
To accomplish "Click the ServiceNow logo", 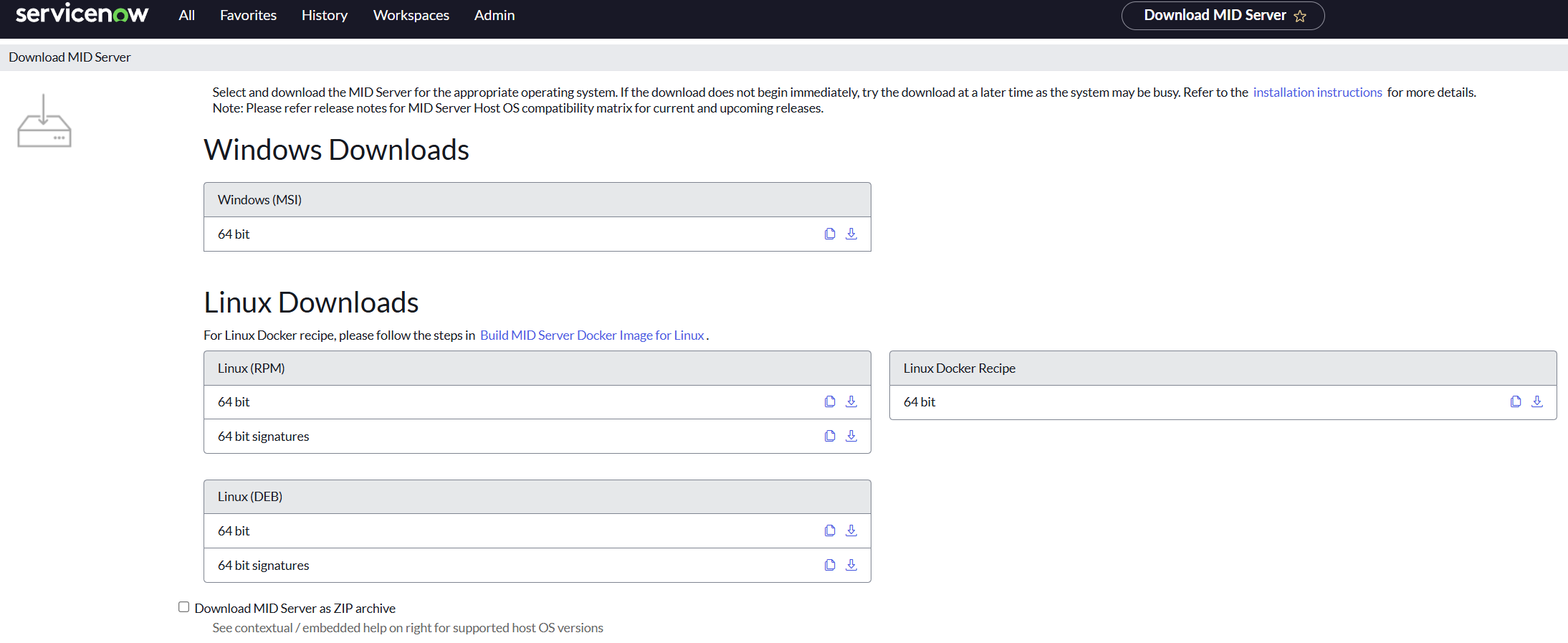I will tap(82, 14).
